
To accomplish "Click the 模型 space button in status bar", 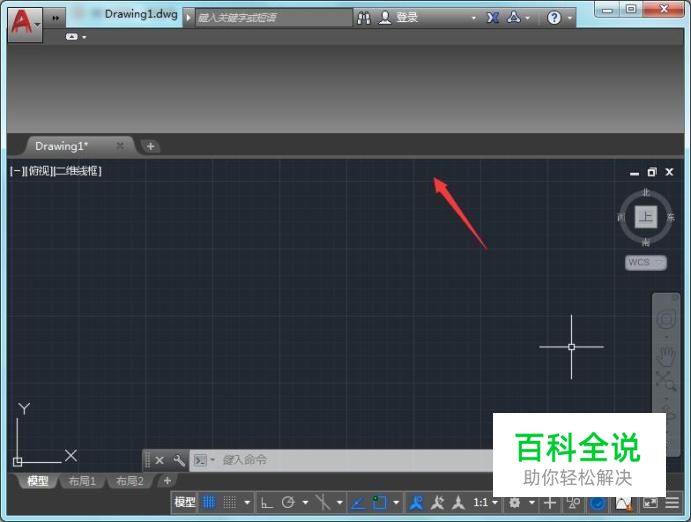I will point(185,502).
